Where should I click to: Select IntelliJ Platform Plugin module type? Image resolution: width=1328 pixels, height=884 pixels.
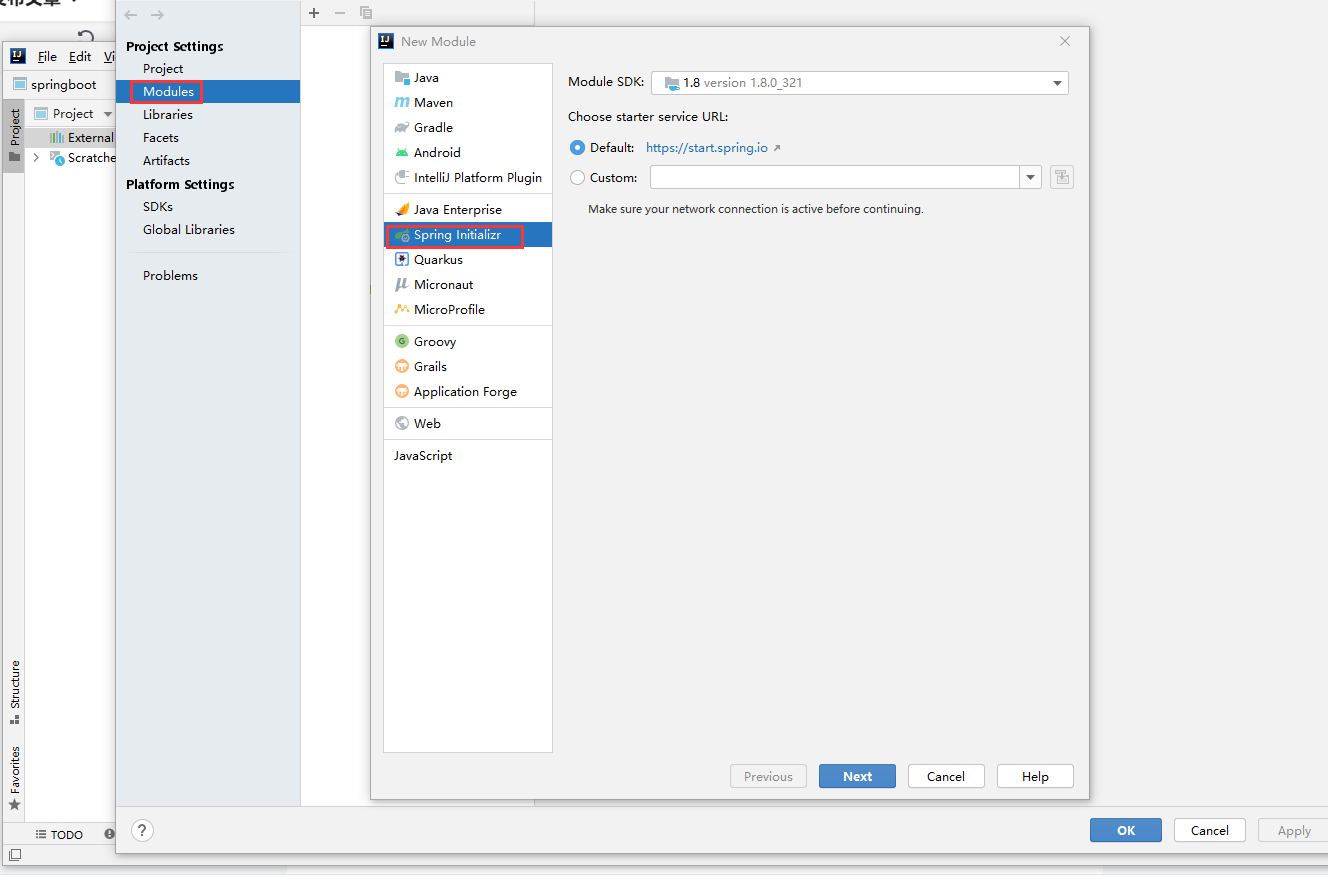[x=467, y=178]
